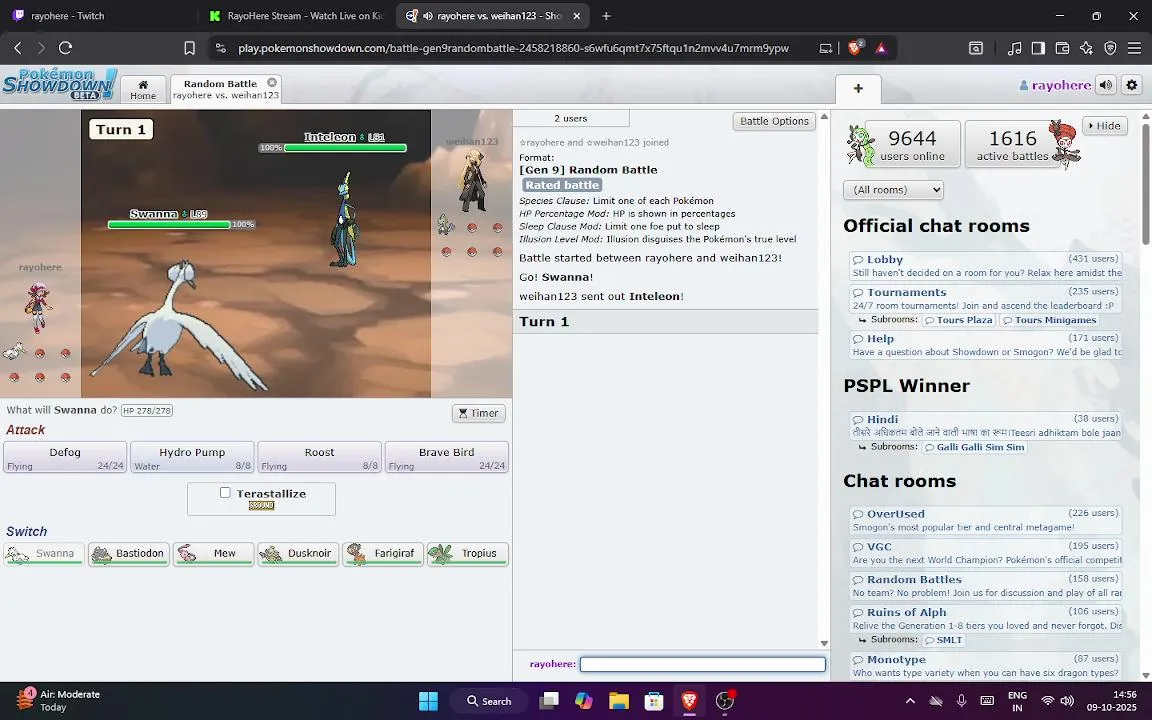The height and width of the screenshot is (720, 1152).
Task: Open the Battle Options menu
Action: [774, 121]
